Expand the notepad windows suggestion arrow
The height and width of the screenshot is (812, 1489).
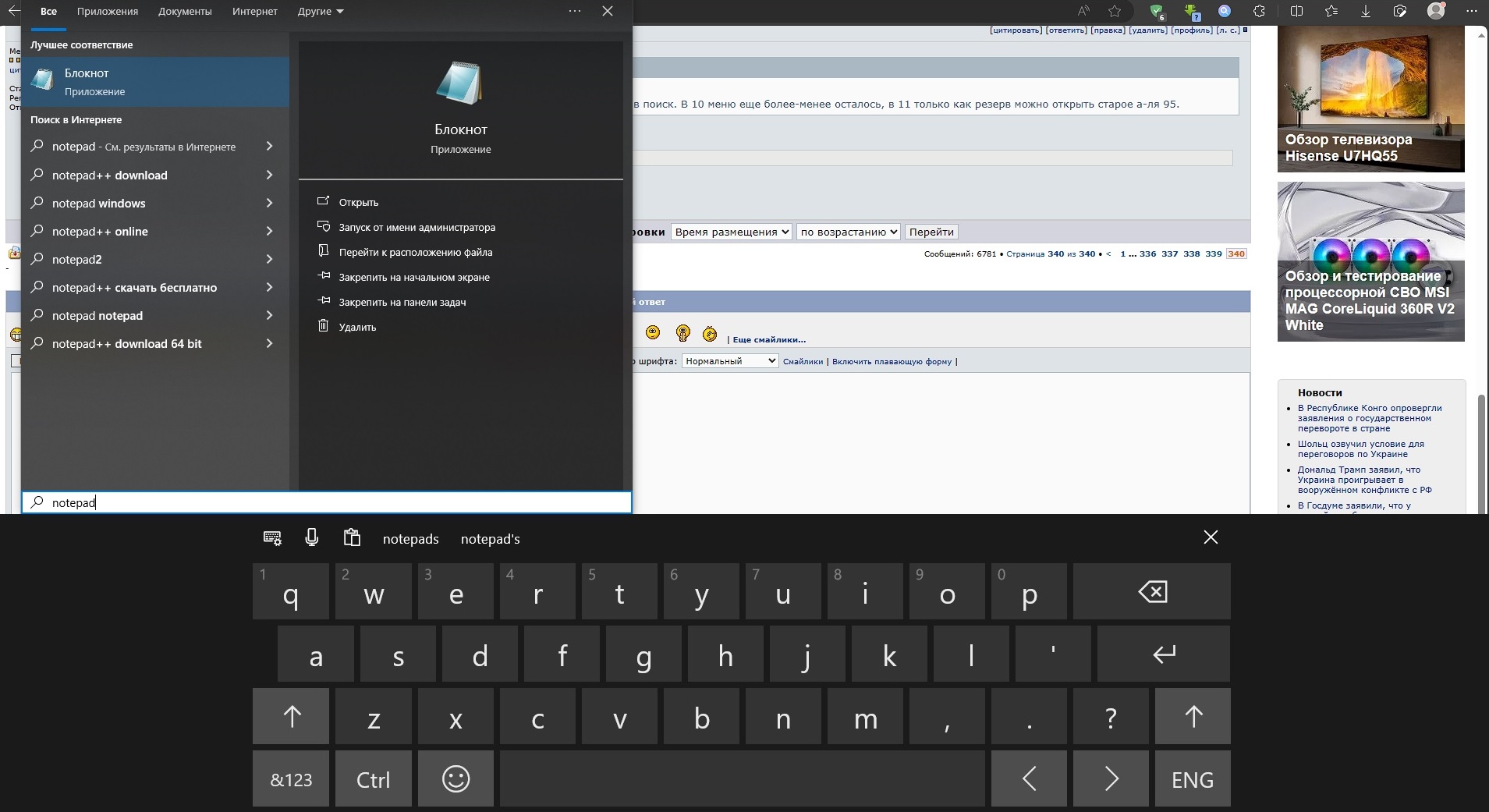269,203
